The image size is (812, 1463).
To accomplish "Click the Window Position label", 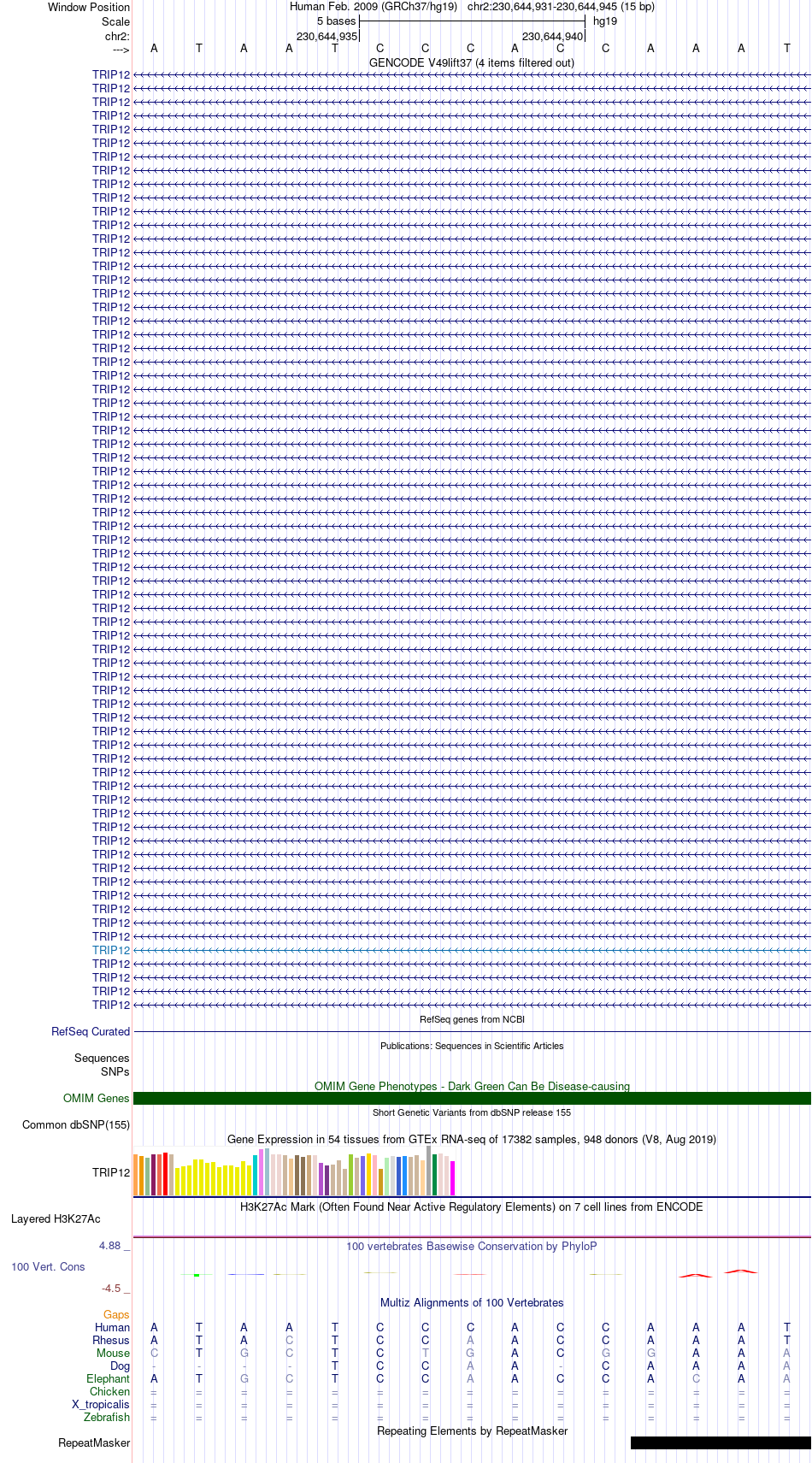I will pos(89,7).
